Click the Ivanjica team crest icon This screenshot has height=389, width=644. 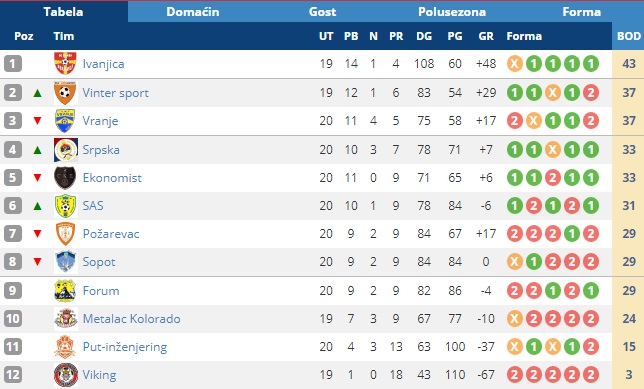(65, 64)
